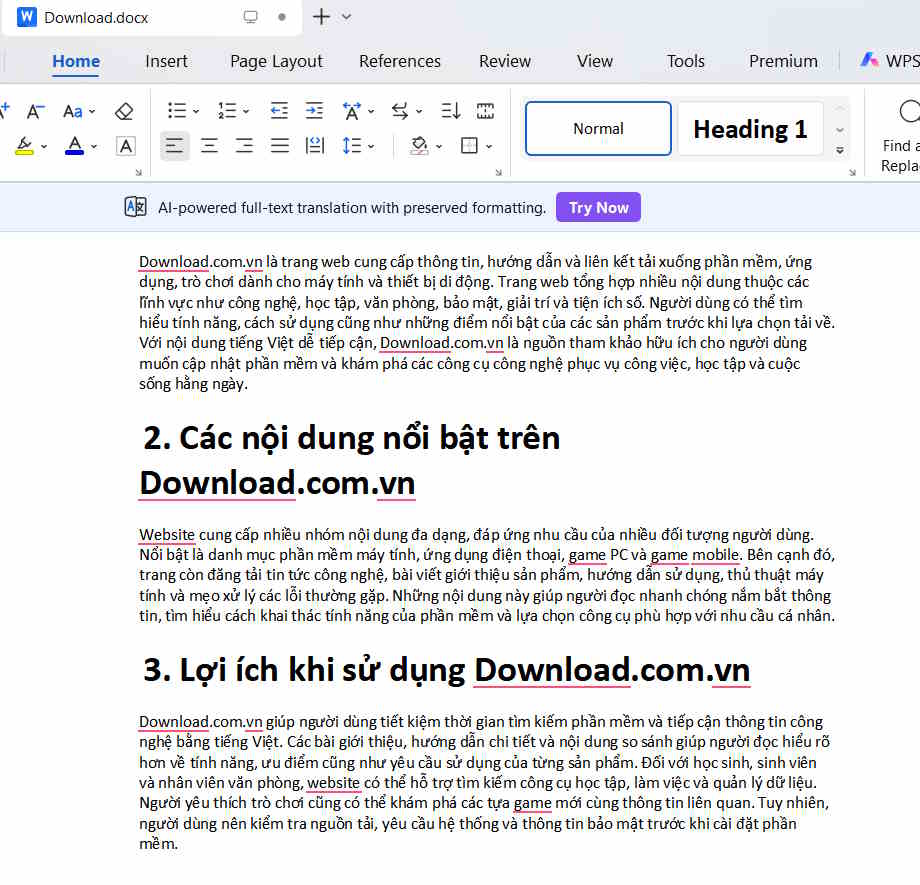Open the highlight color dropdown arrow
Screen dimensions: 920x885
click(x=44, y=146)
